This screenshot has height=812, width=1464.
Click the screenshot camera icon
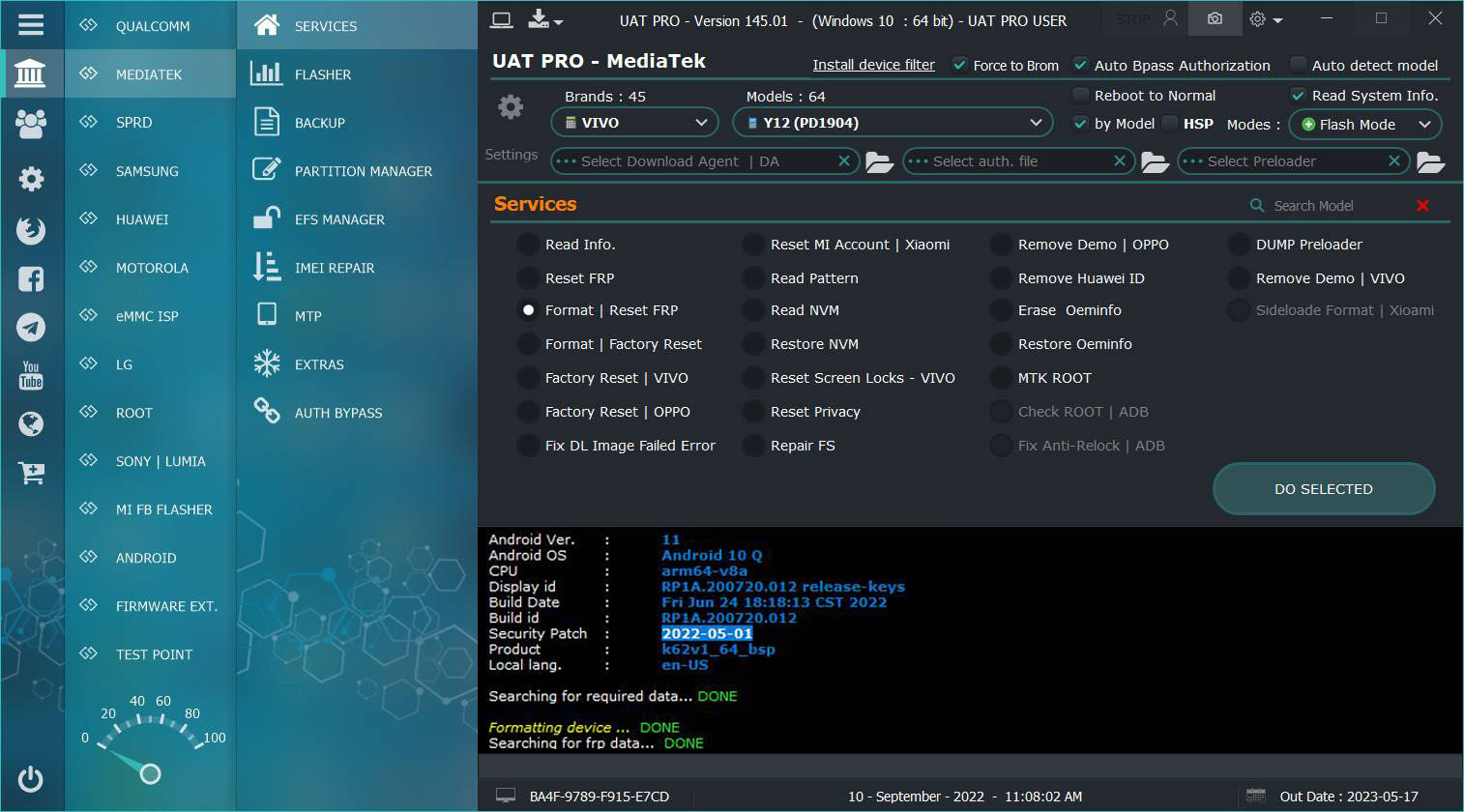click(1215, 19)
